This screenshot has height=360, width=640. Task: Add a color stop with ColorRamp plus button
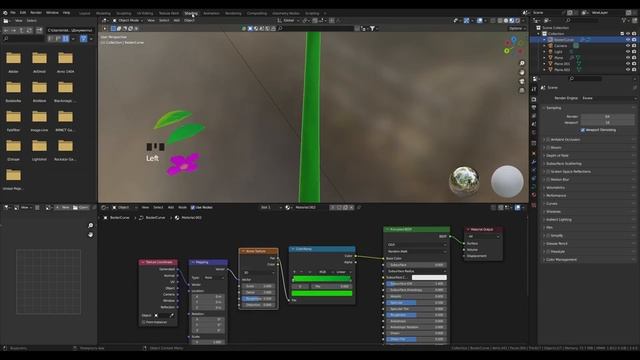295,272
